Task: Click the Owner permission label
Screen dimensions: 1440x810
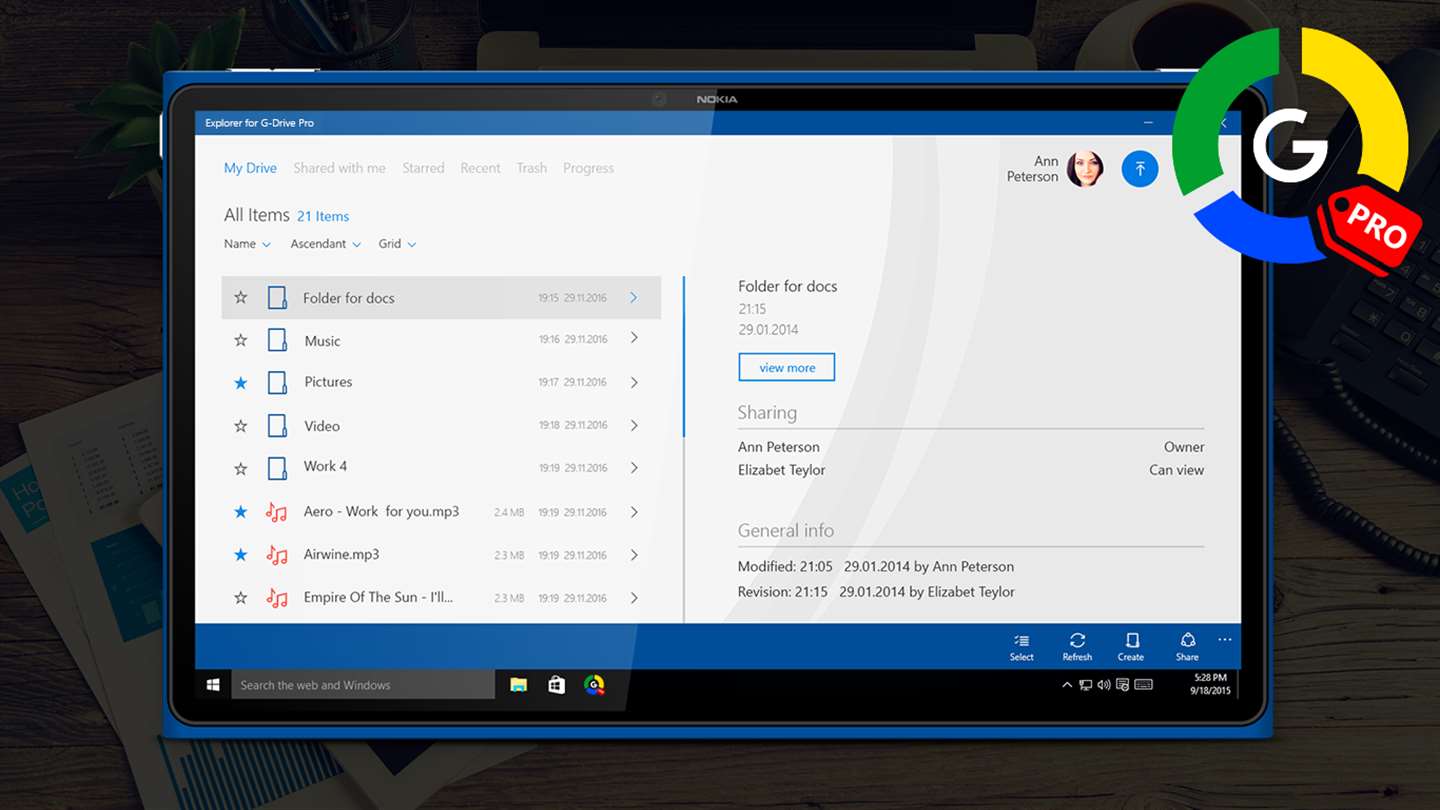Action: click(1184, 447)
